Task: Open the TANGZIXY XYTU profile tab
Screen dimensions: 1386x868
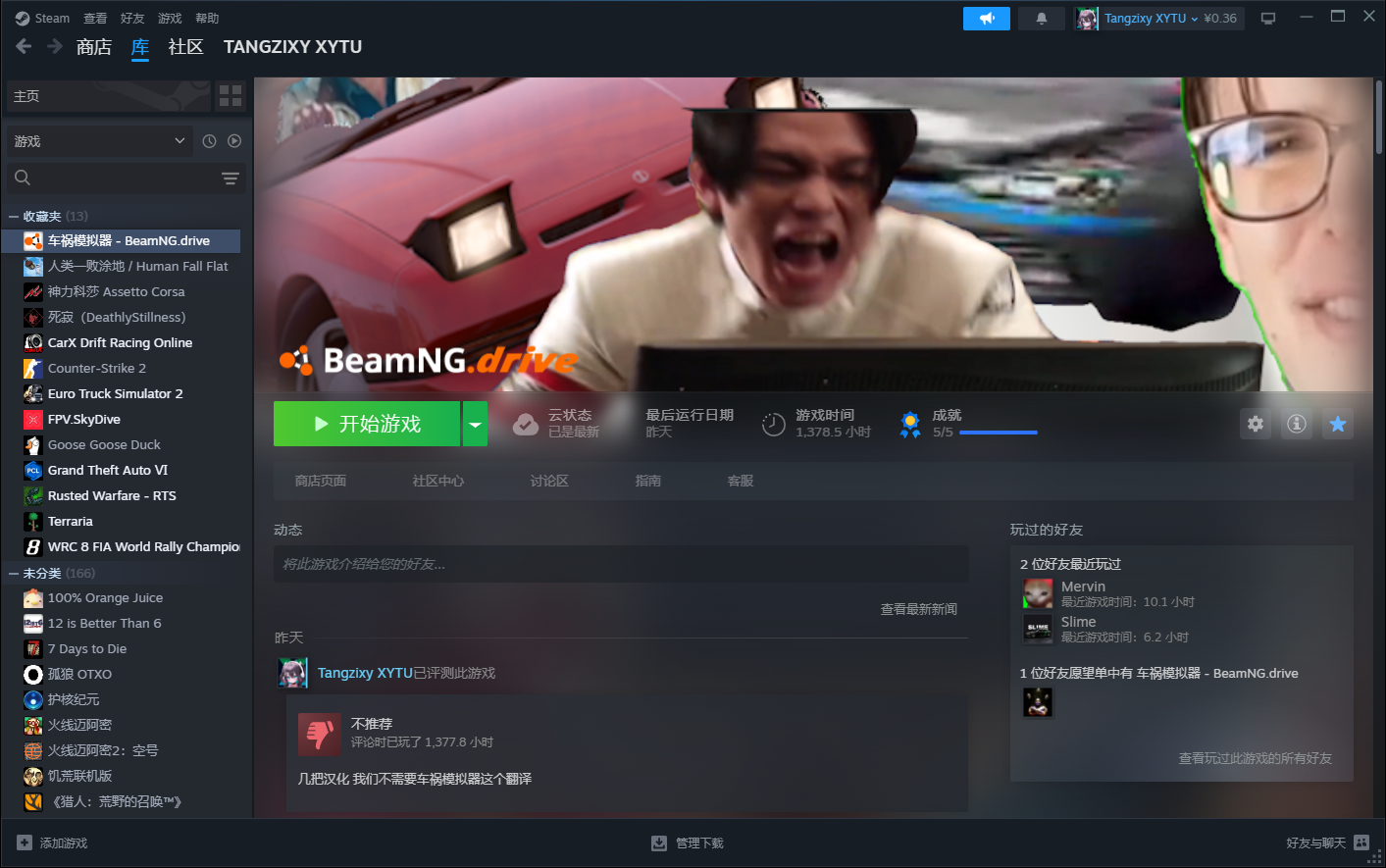Action: point(292,46)
